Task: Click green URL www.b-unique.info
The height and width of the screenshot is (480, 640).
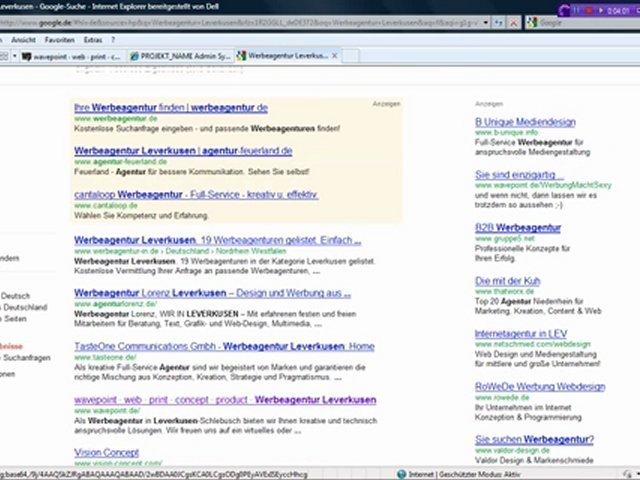Action: pos(507,132)
